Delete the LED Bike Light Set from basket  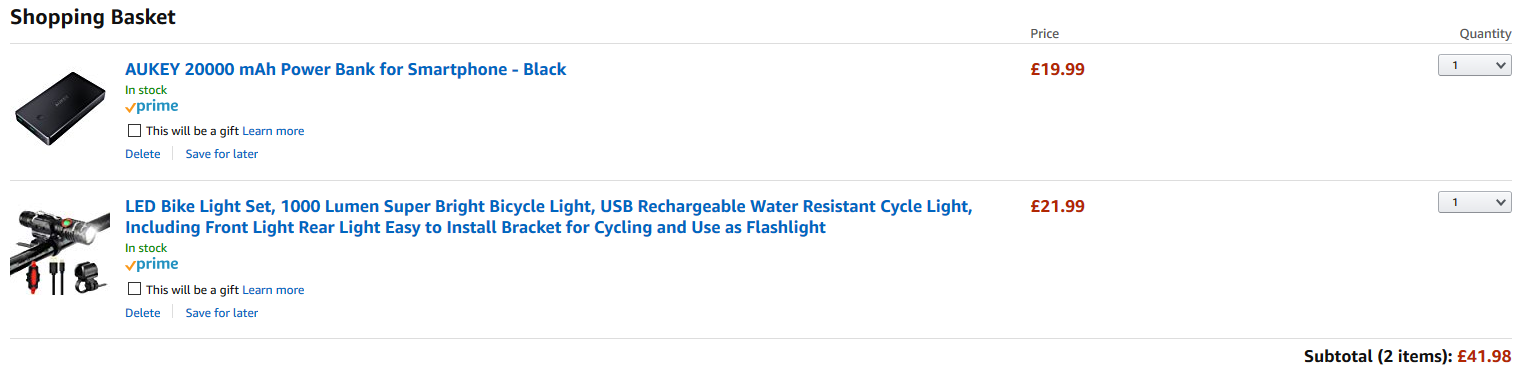coord(143,313)
